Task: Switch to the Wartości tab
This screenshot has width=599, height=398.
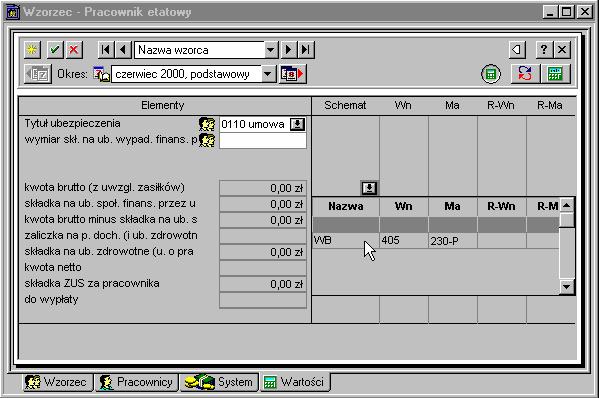Action: pyautogui.click(x=295, y=382)
